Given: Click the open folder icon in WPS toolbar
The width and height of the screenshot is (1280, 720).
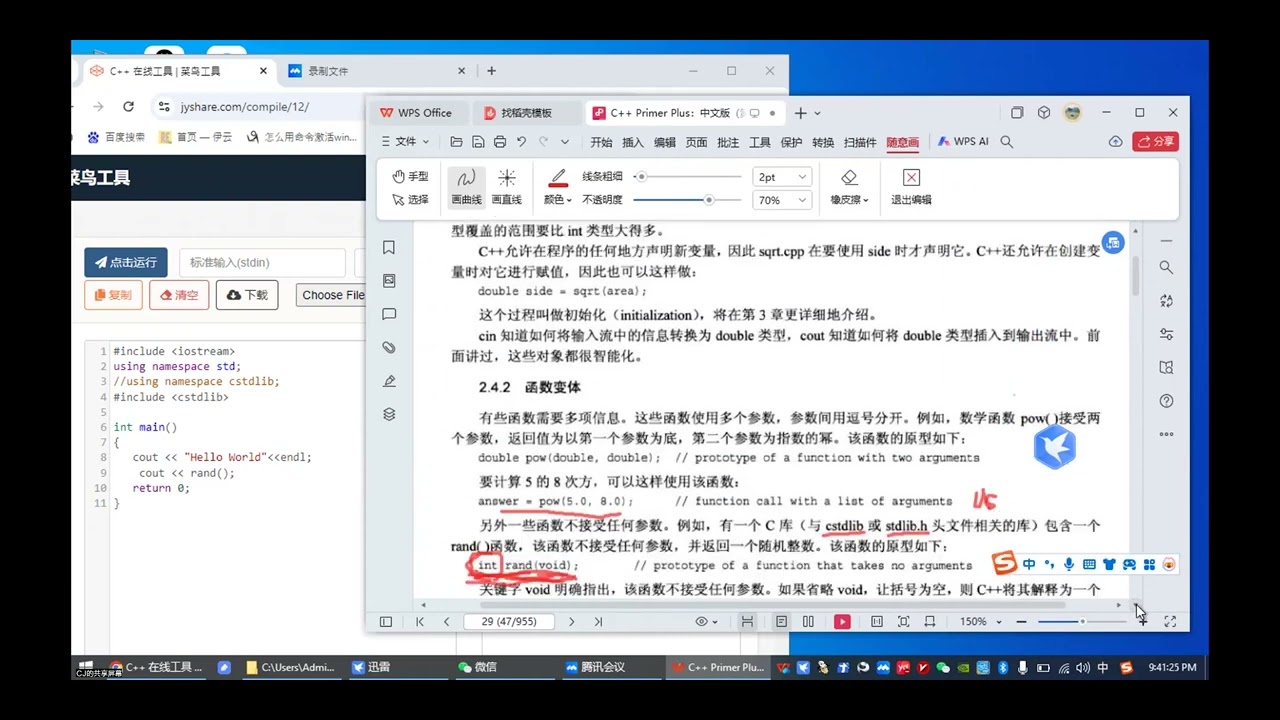Looking at the screenshot, I should click(x=457, y=142).
